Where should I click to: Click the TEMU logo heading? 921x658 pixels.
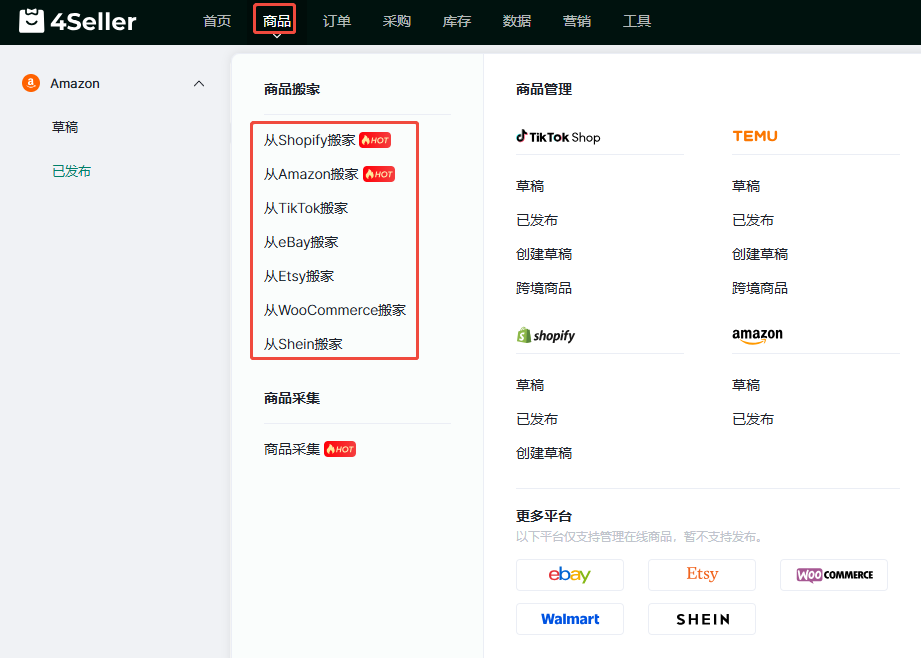tap(754, 136)
